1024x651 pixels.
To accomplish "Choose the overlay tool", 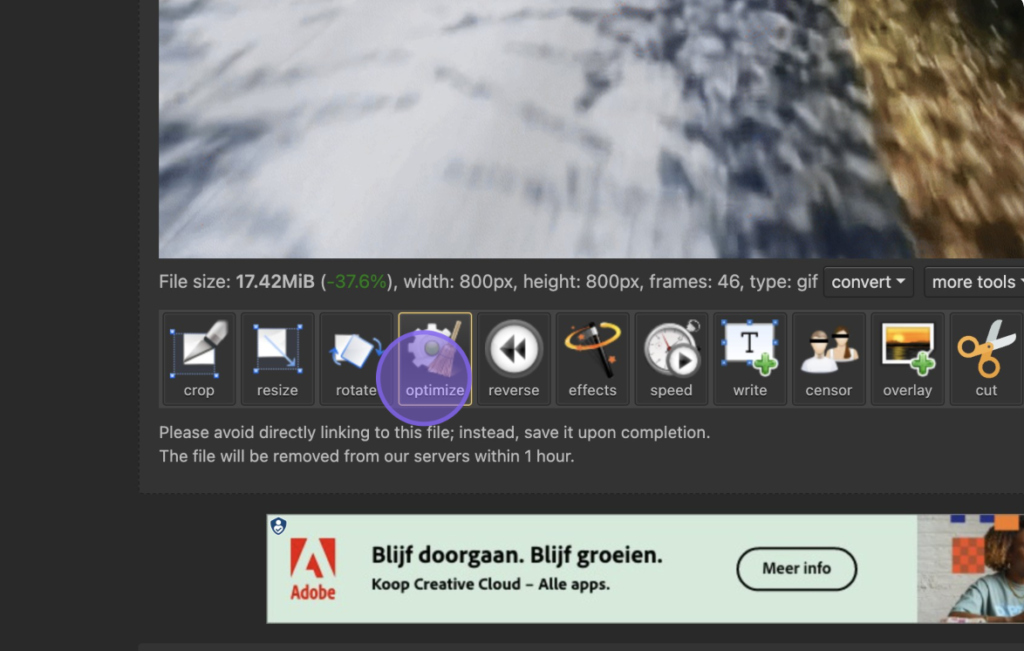I will point(907,358).
